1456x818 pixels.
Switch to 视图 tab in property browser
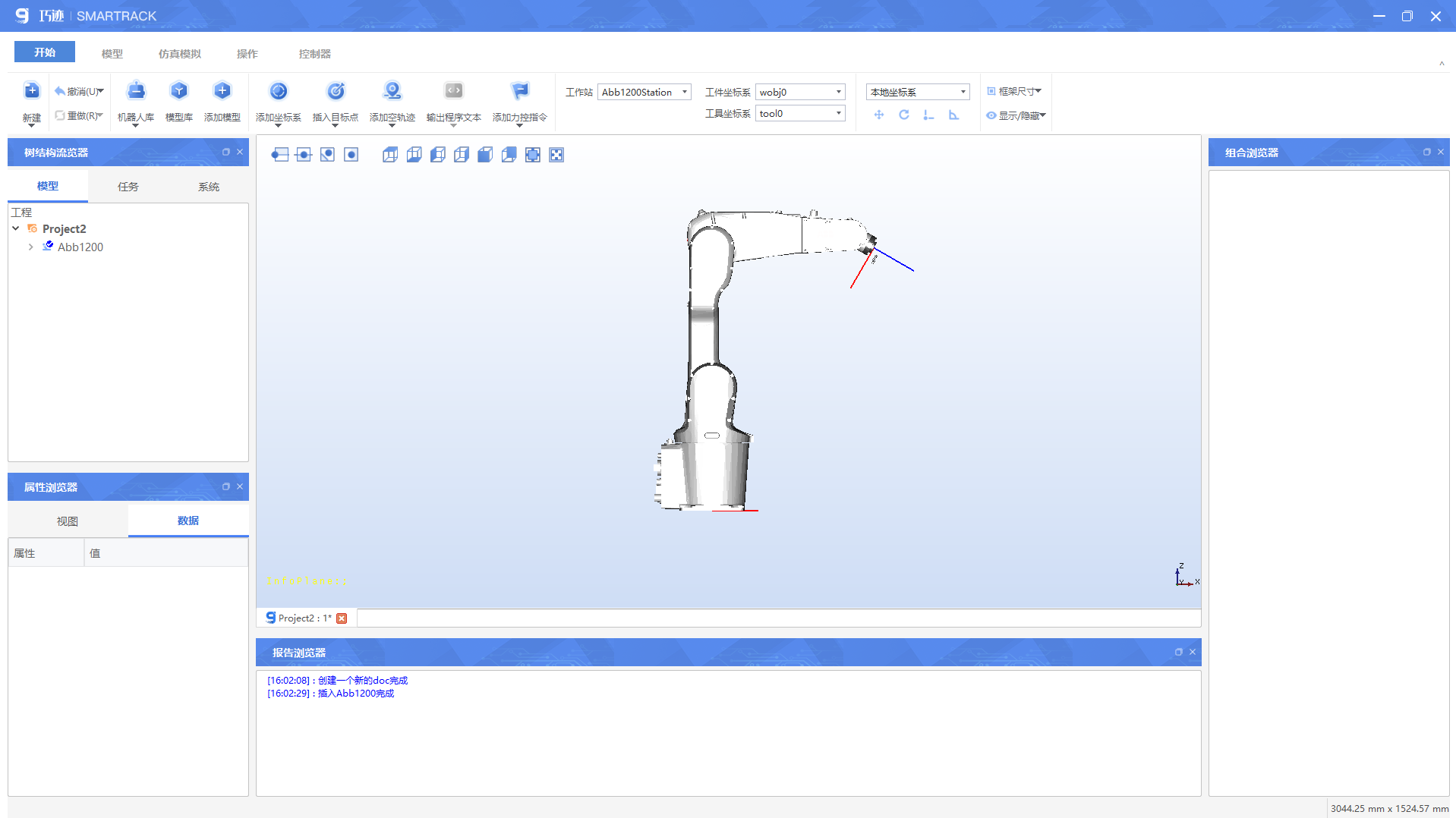tap(68, 521)
